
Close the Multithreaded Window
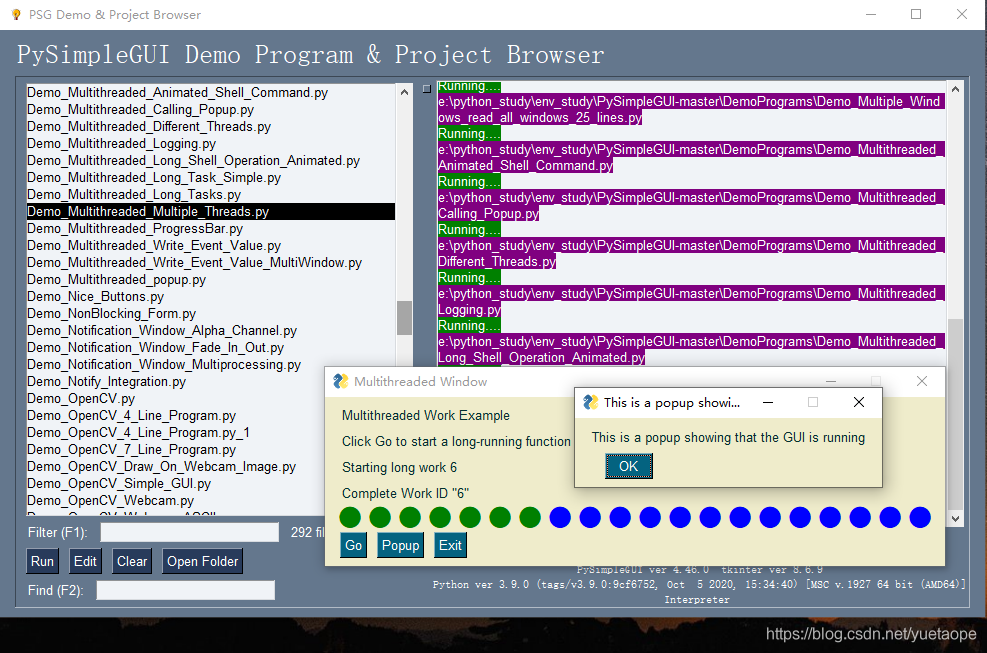(922, 381)
